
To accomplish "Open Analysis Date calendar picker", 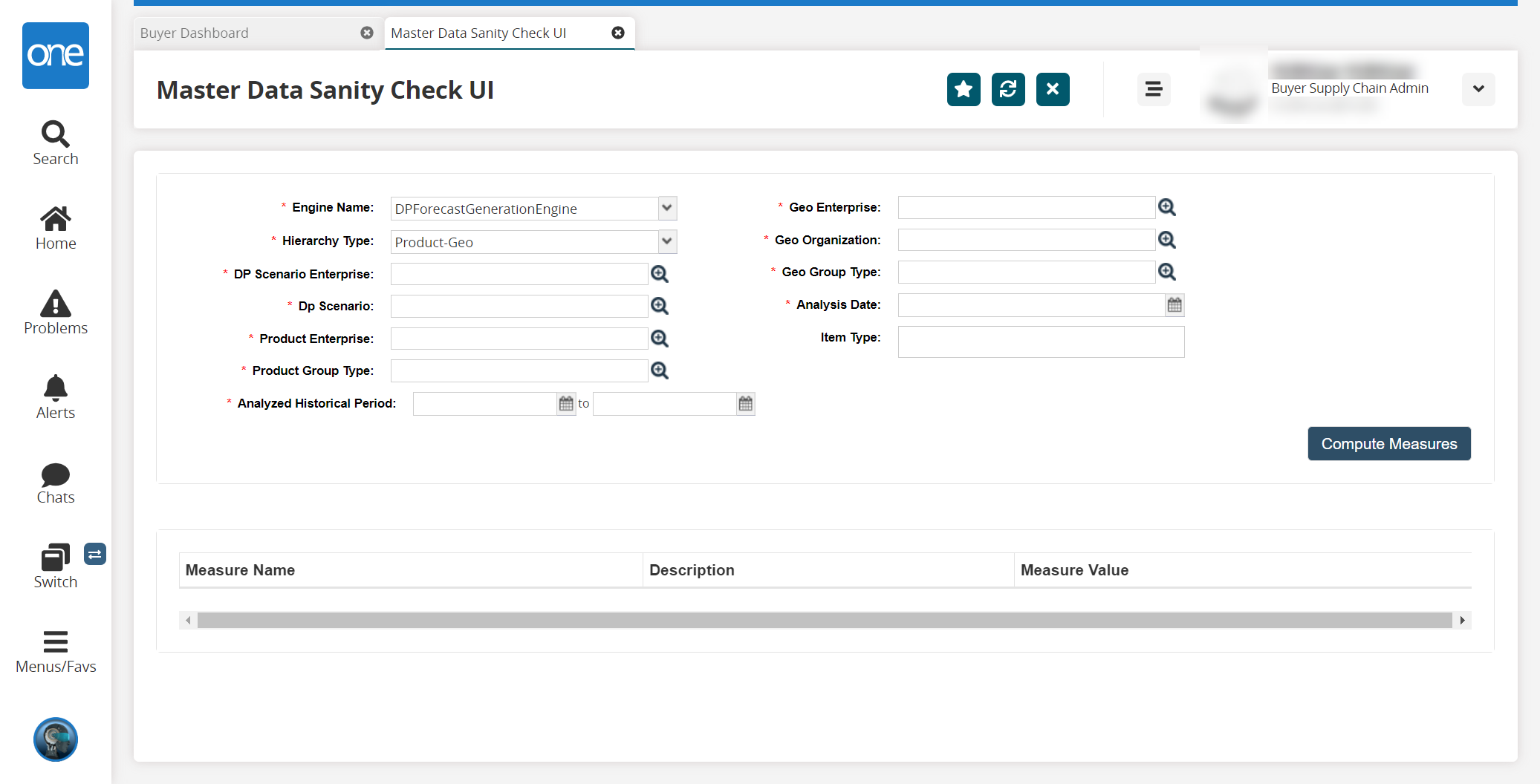I will [x=1175, y=305].
